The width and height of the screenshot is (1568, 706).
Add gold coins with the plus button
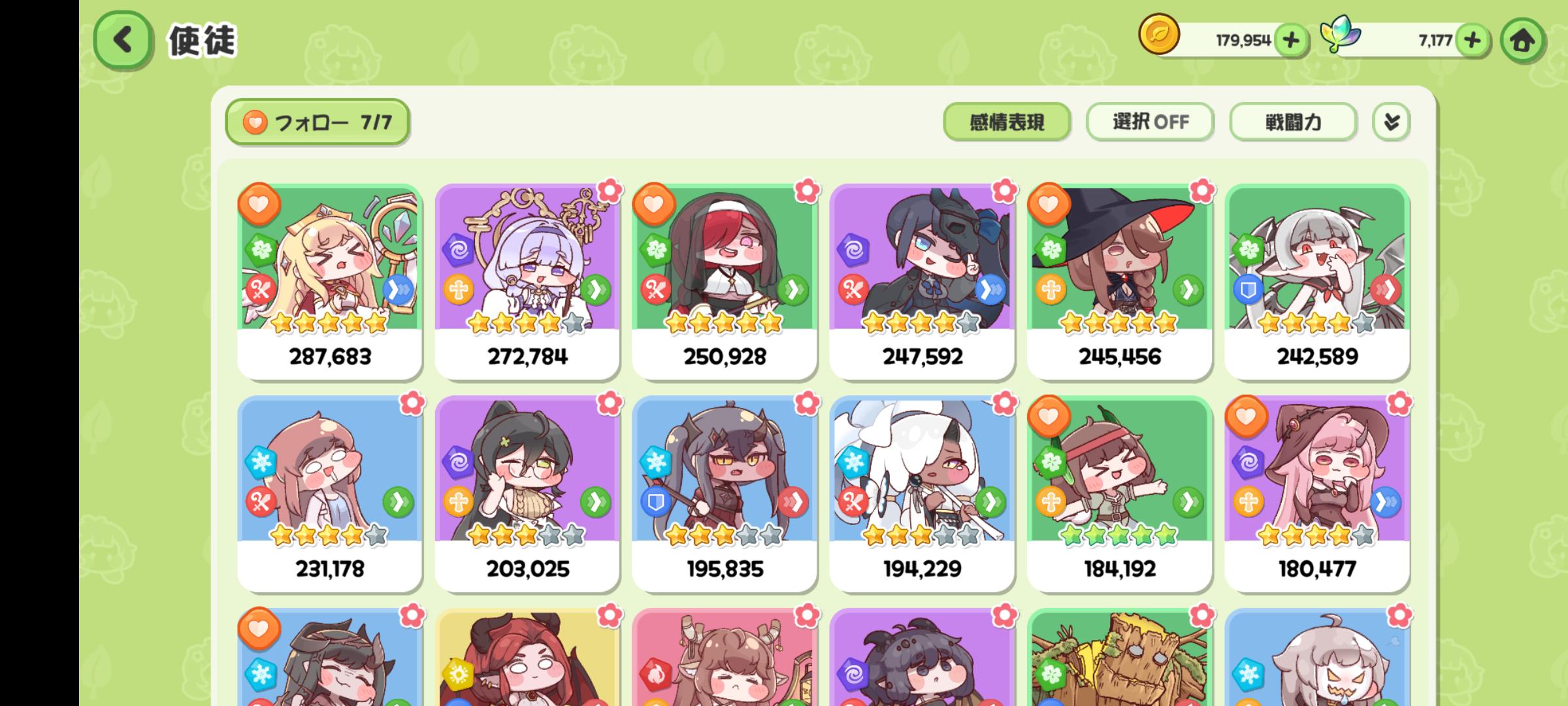point(1291,41)
